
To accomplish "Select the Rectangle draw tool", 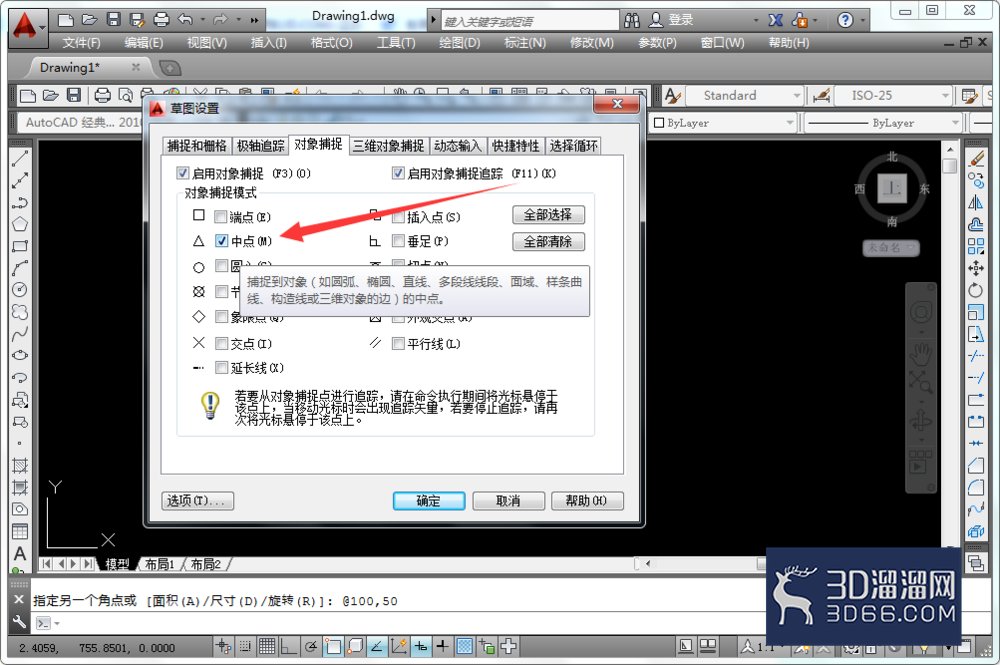I will coord(20,246).
